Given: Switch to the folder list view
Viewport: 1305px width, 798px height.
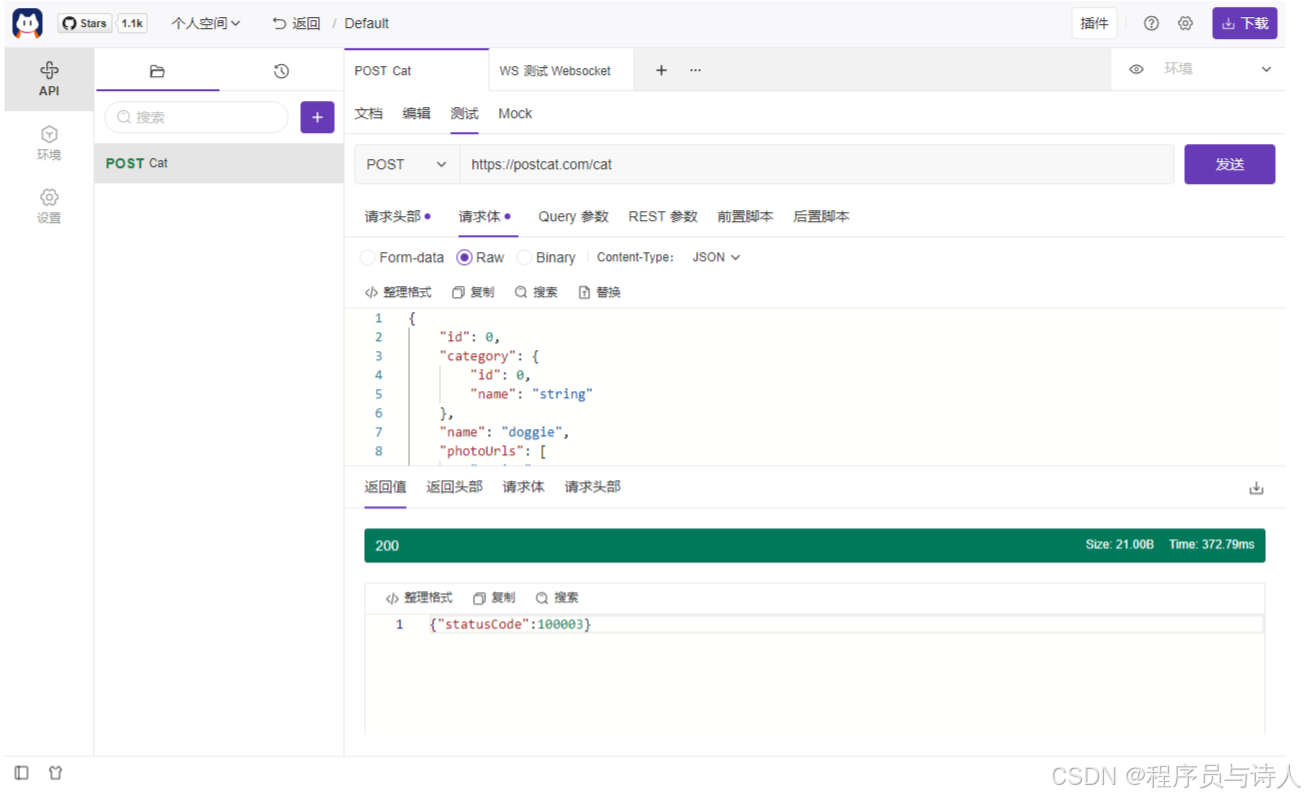Looking at the screenshot, I should pyautogui.click(x=157, y=71).
